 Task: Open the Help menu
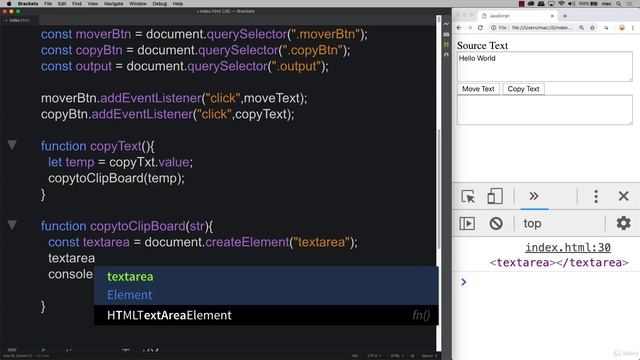click(x=178, y=4)
